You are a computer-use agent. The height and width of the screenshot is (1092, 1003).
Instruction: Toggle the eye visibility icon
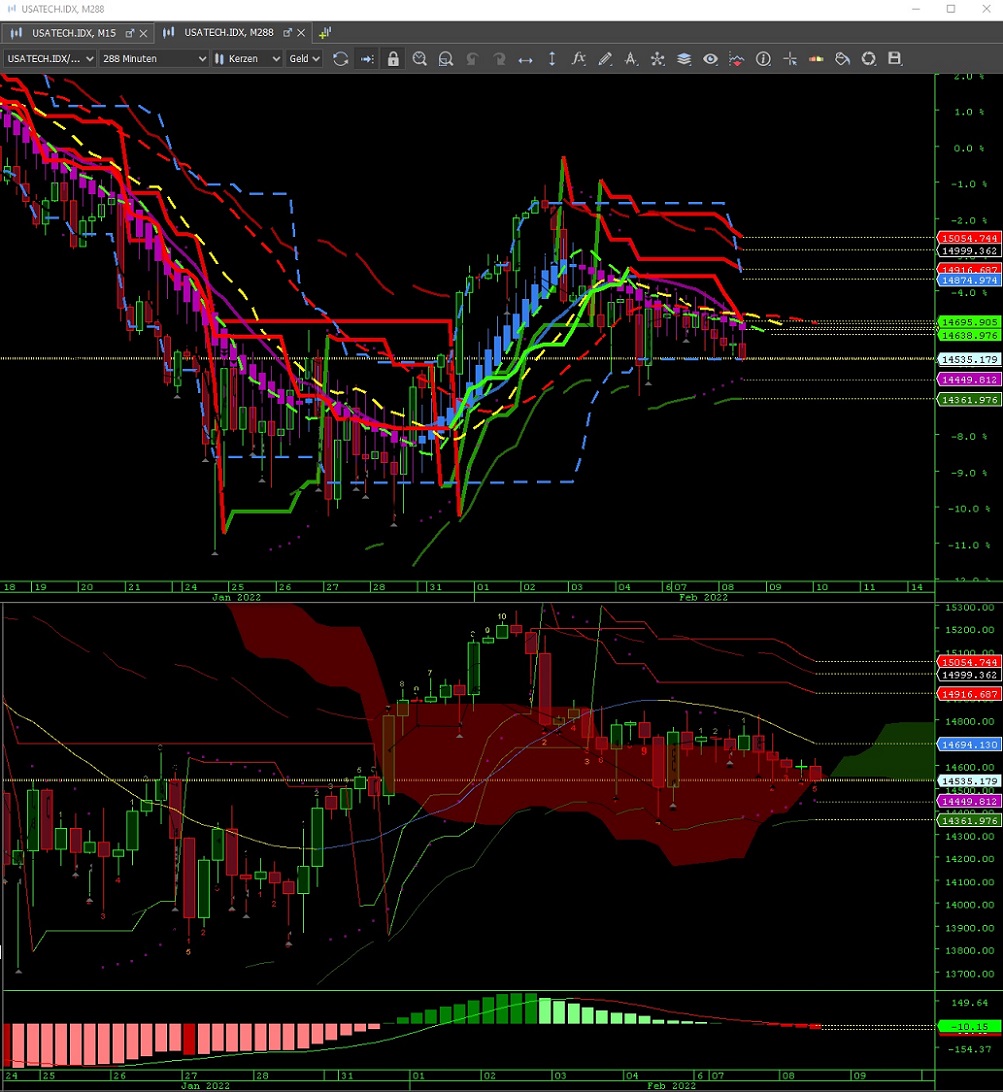tap(710, 59)
